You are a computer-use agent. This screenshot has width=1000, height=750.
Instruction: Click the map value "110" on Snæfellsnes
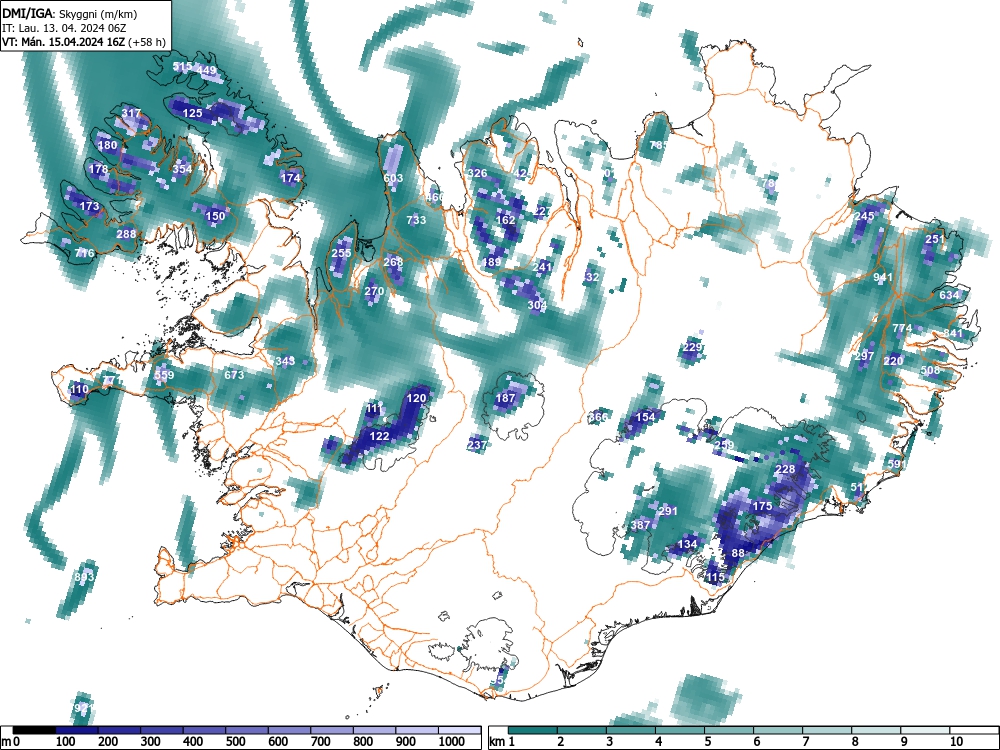coord(79,389)
